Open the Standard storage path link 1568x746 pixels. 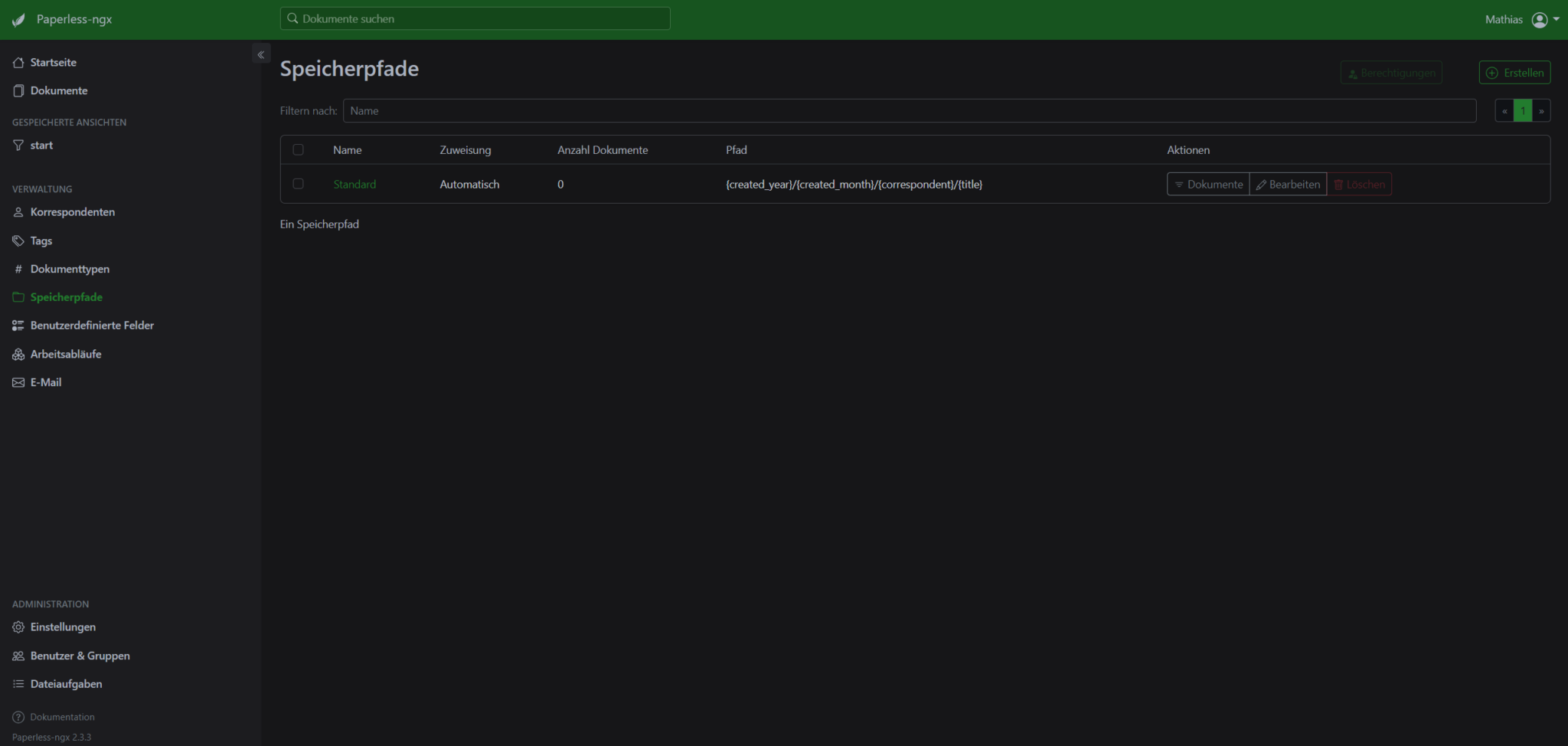click(x=354, y=184)
